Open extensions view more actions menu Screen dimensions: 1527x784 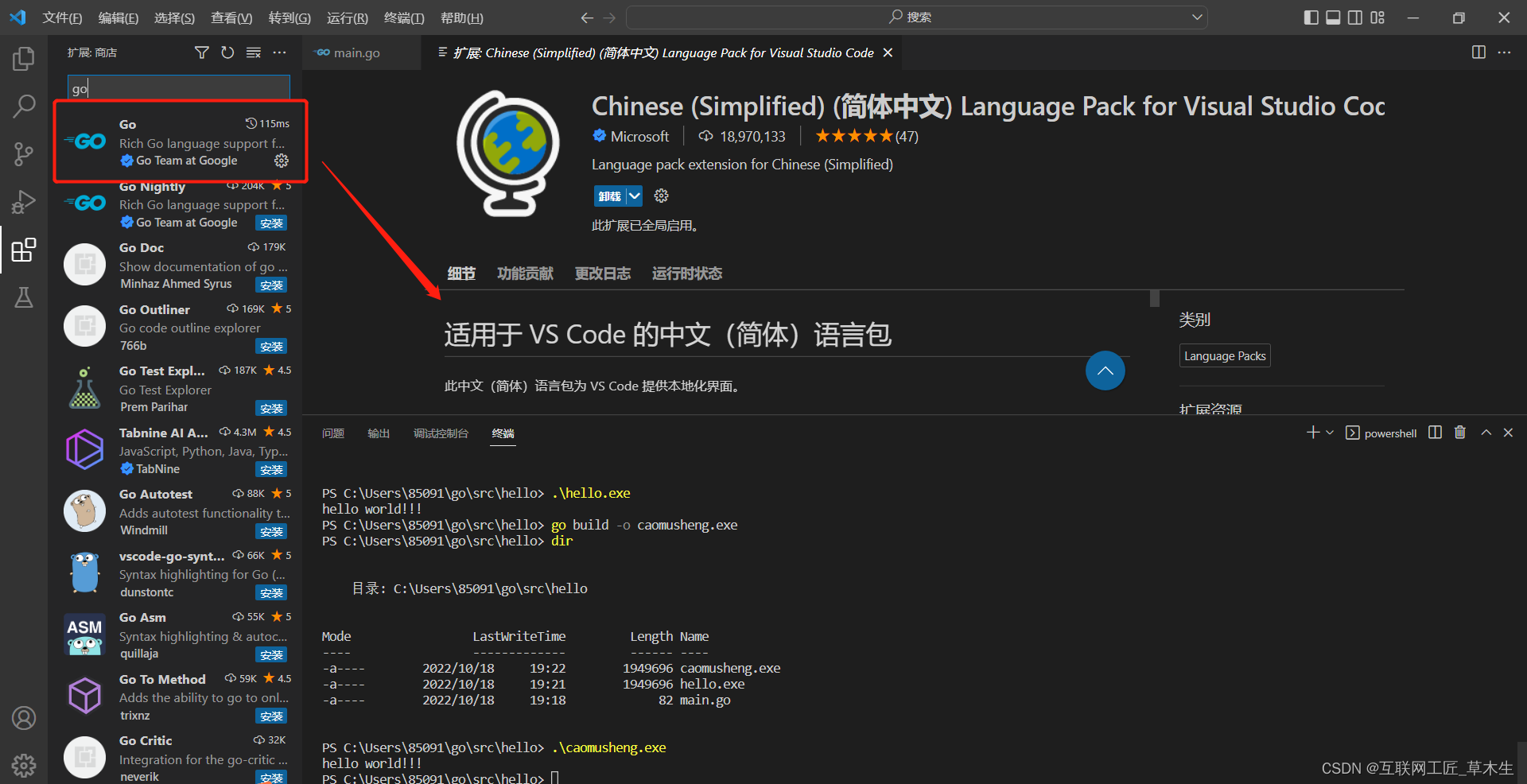tap(279, 52)
